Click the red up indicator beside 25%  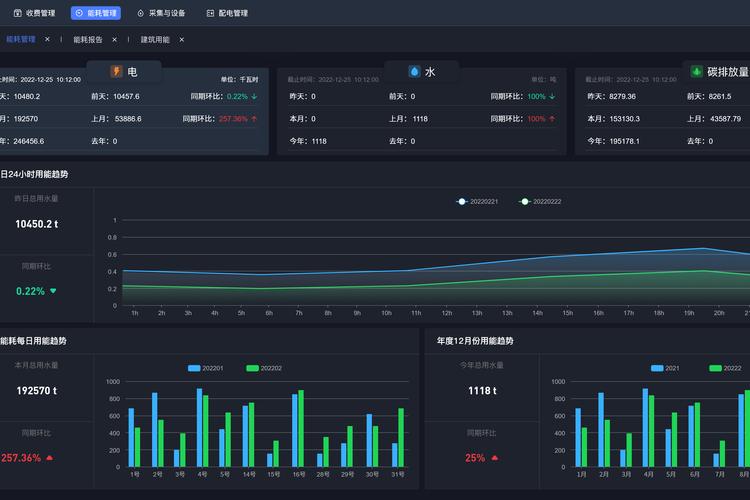pyautogui.click(x=495, y=458)
